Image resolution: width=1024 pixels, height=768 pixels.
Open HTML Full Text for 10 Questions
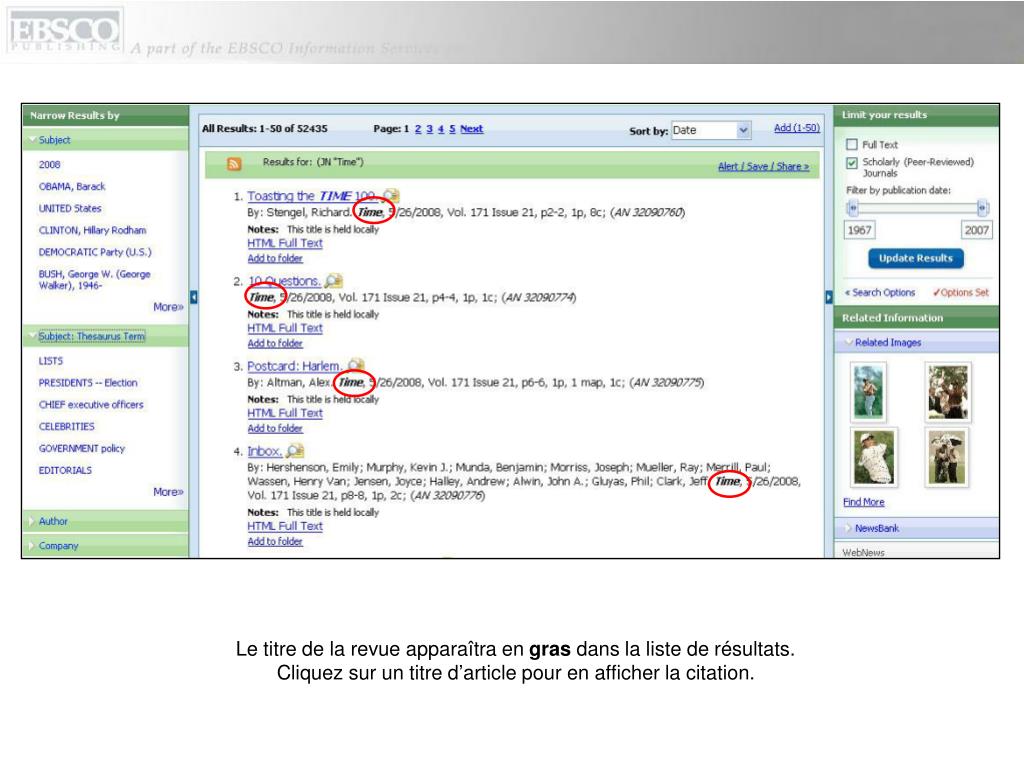pos(285,328)
